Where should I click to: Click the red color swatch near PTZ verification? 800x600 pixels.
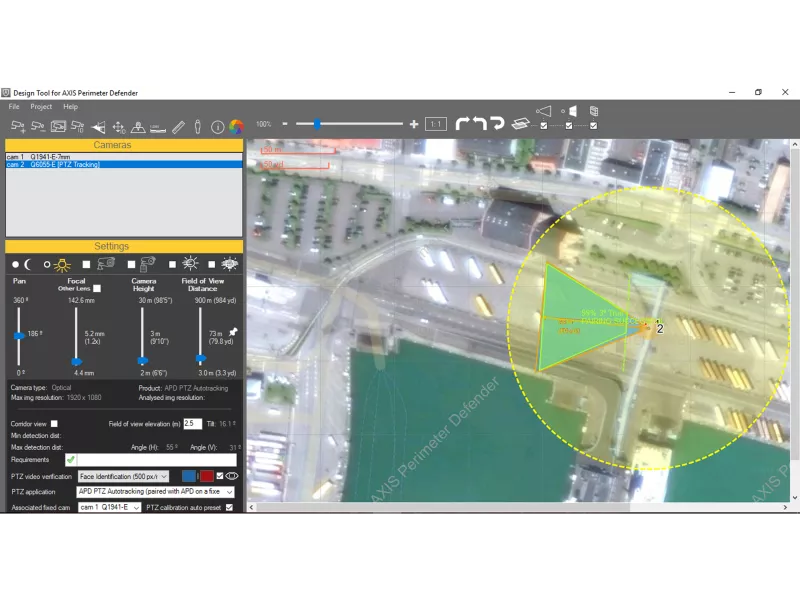click(206, 475)
